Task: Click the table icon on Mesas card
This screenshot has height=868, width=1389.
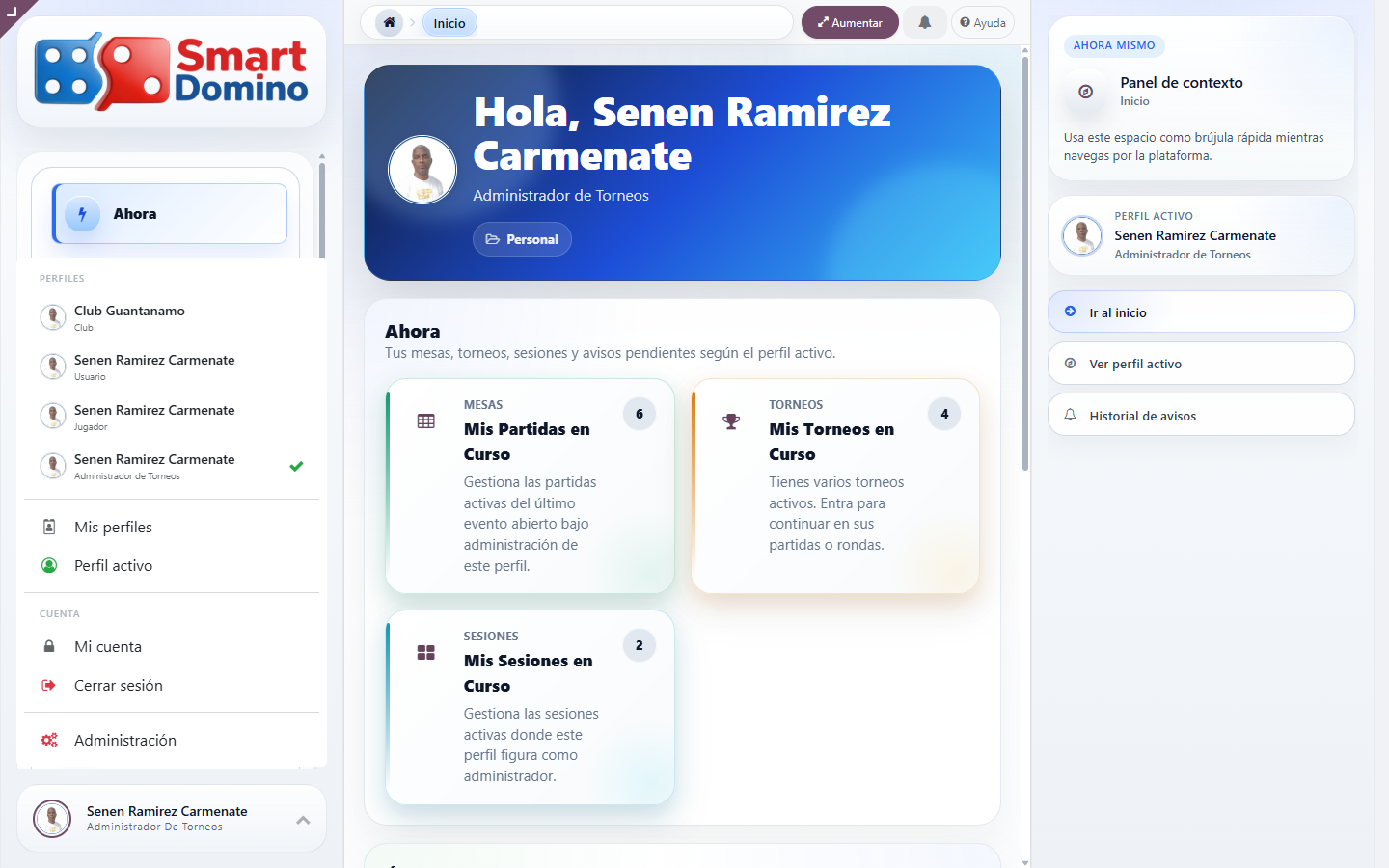Action: coord(426,421)
